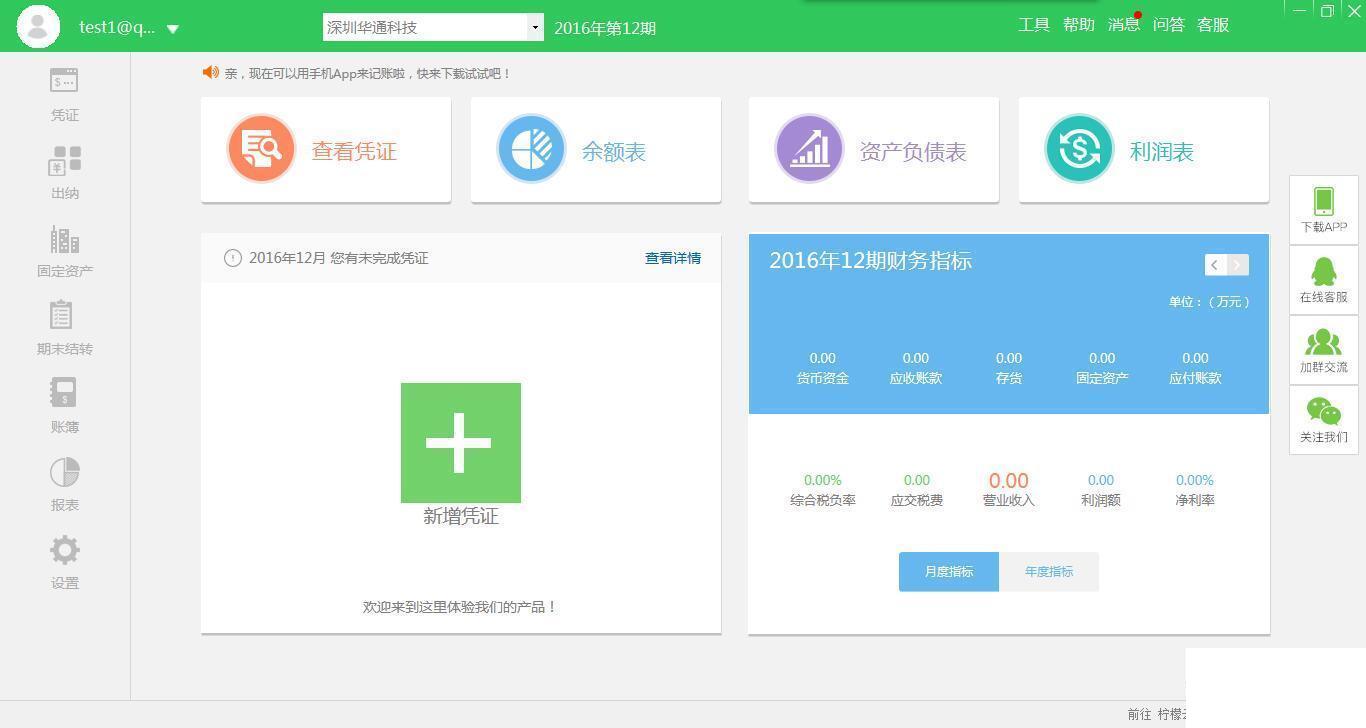1366x728 pixels.
Task: Click the 在线客服 penguin icon
Action: 1323,272
